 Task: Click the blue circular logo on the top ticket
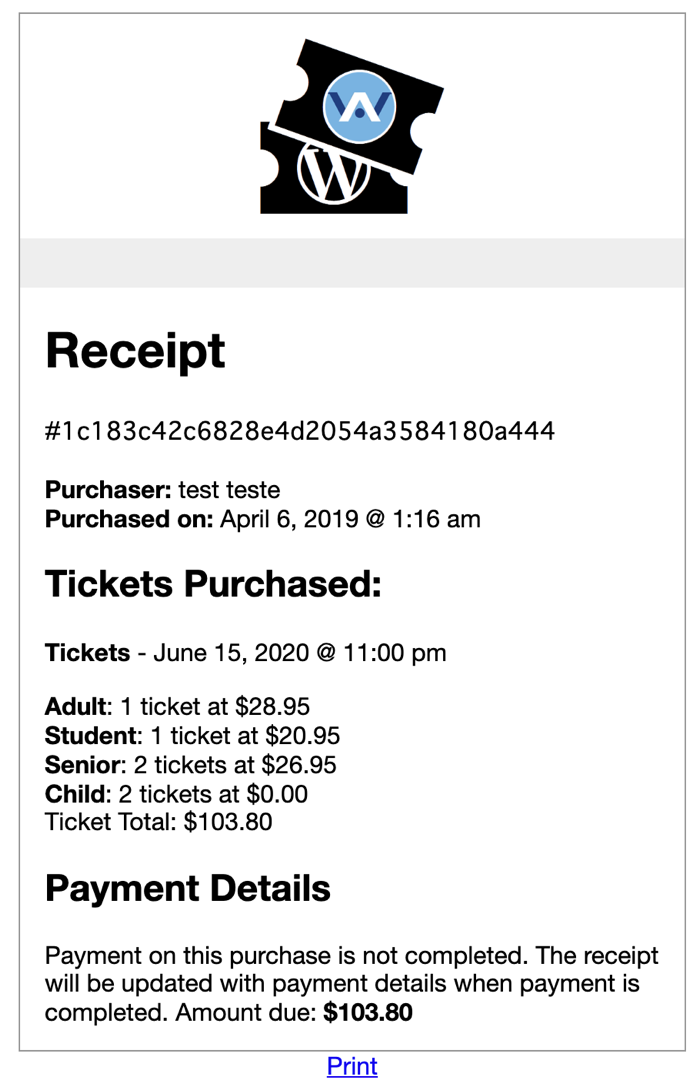[x=359, y=106]
